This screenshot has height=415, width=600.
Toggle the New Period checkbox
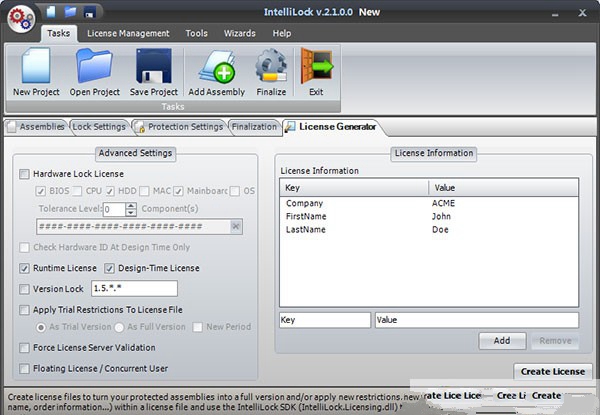[197, 327]
